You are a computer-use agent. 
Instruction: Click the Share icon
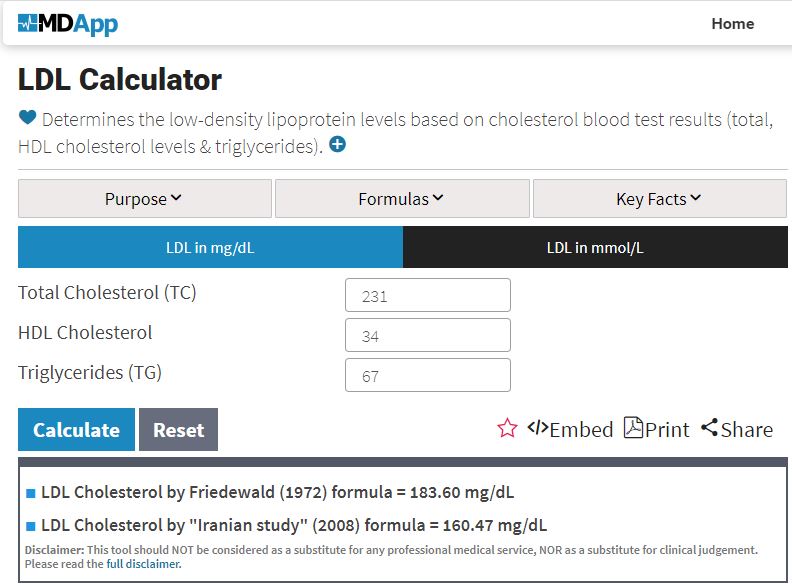click(x=710, y=428)
